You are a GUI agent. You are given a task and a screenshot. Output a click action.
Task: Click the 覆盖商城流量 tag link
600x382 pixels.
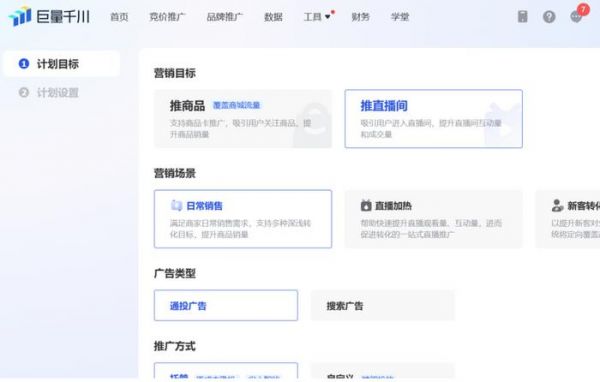tap(236, 105)
